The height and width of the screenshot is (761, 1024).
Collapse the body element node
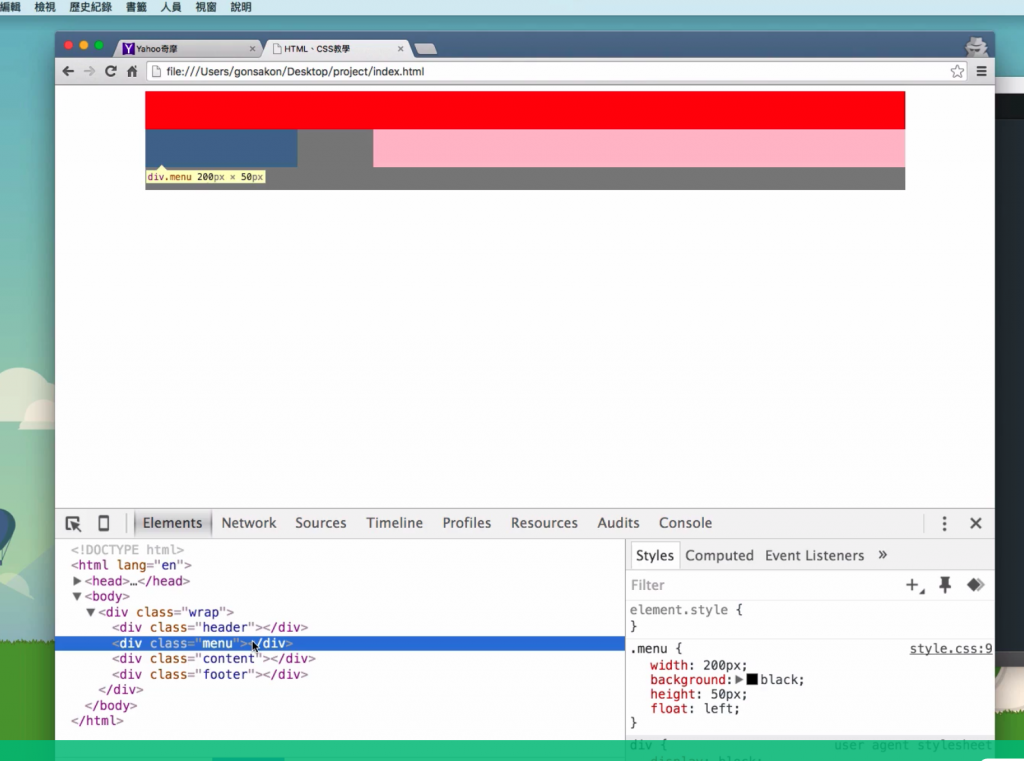coord(77,596)
